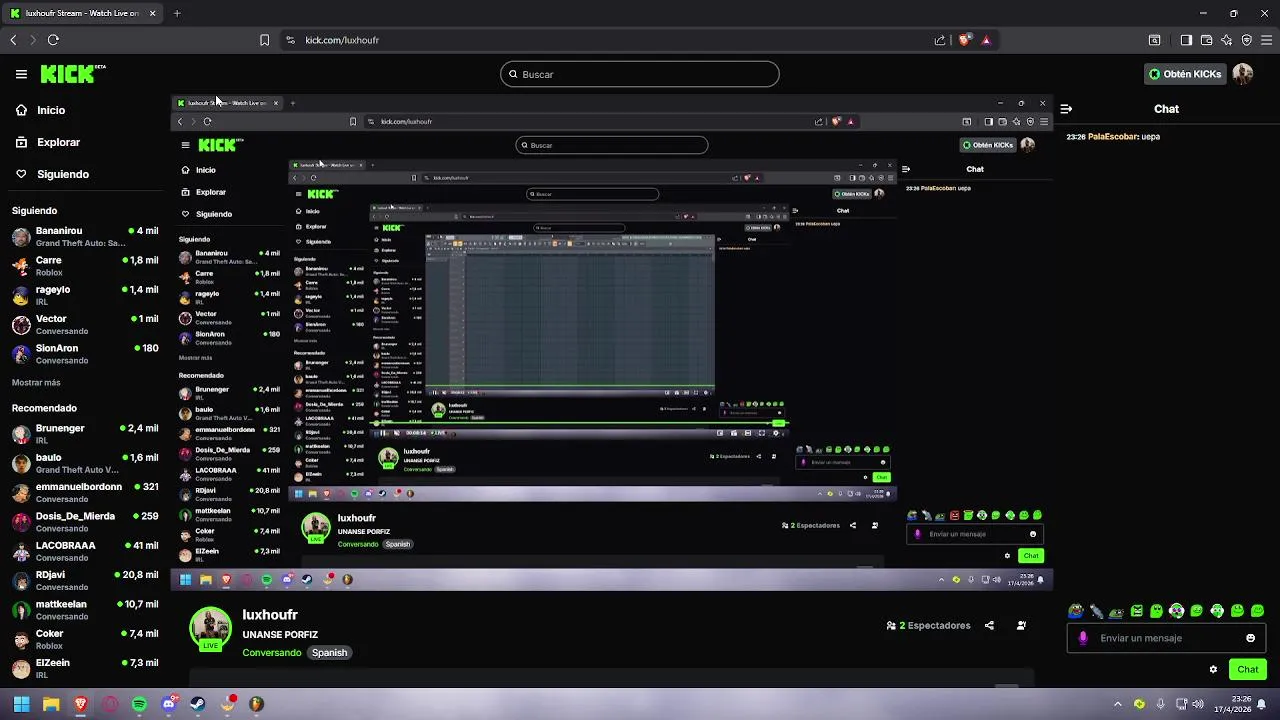Open SionAron channel in sidebar
The height and width of the screenshot is (720, 1280).
[84, 354]
